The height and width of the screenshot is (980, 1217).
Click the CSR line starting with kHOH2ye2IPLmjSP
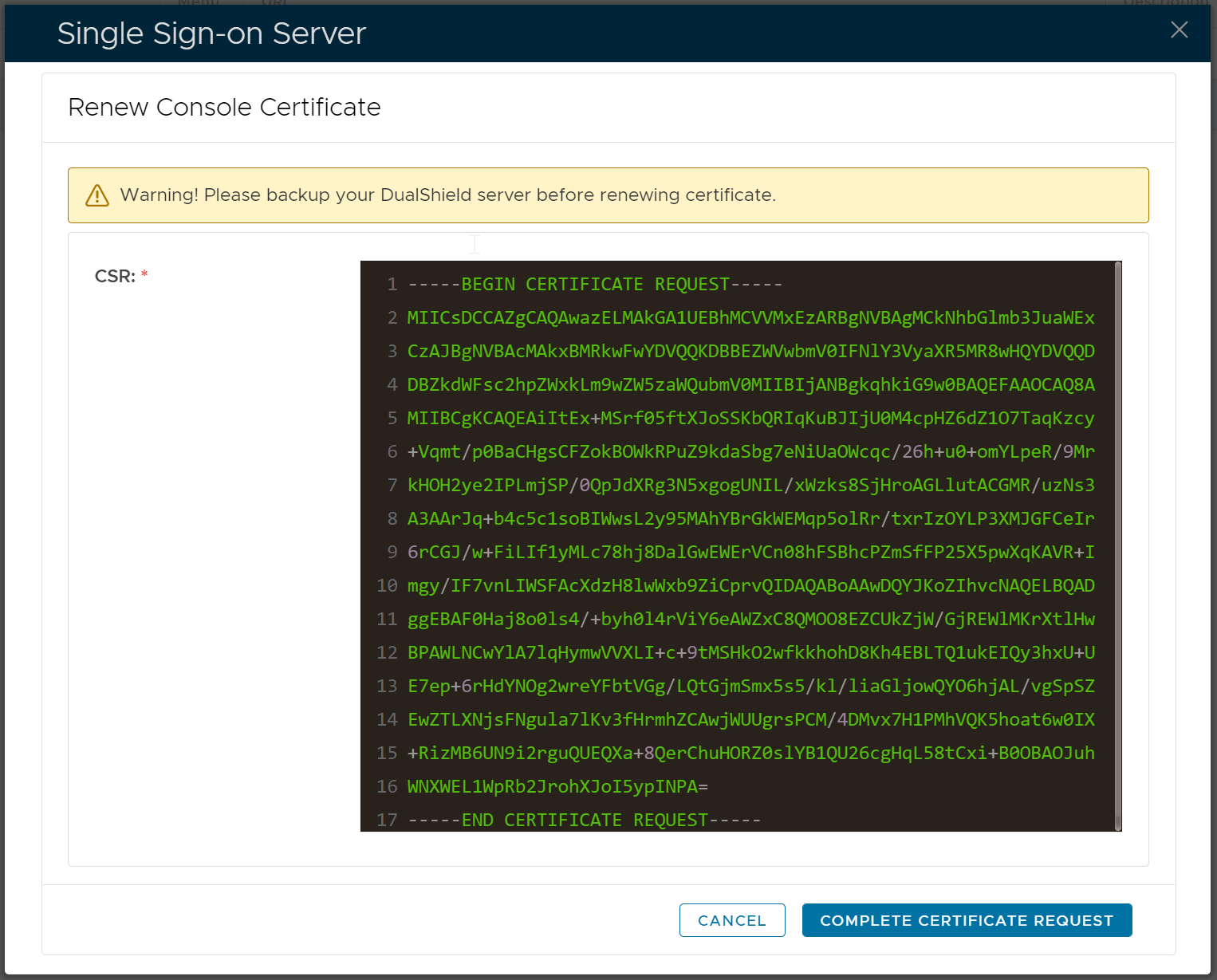[750, 486]
